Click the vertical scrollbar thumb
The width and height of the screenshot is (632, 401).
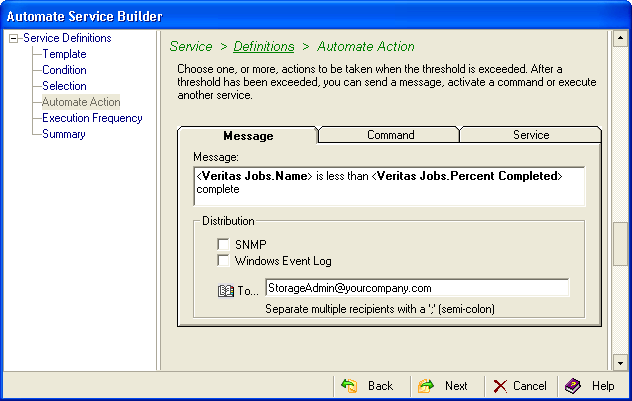(x=620, y=244)
